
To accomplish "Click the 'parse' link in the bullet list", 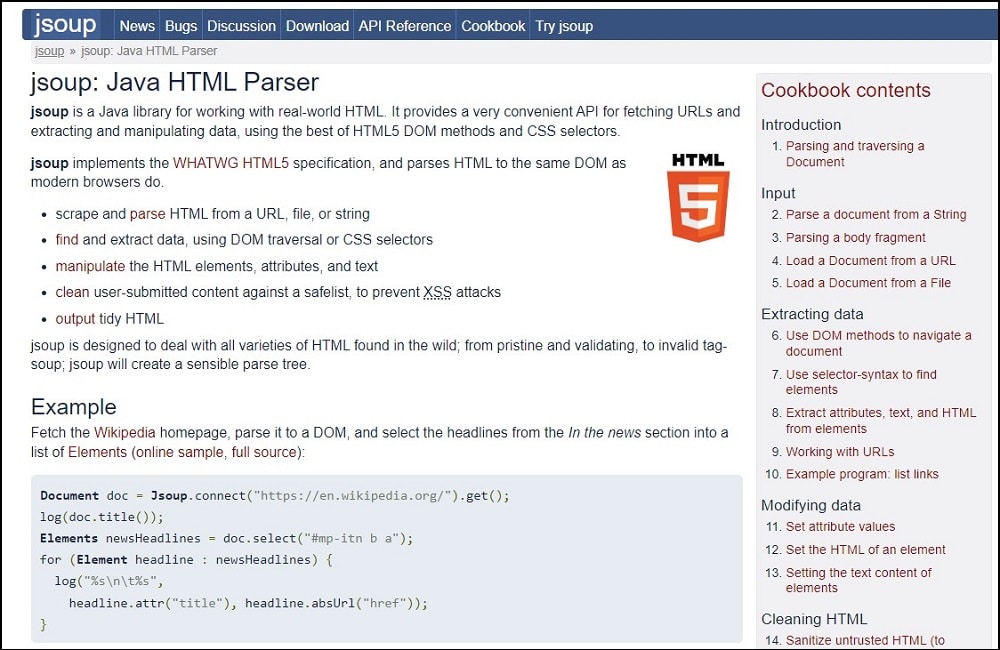I will tap(147, 214).
